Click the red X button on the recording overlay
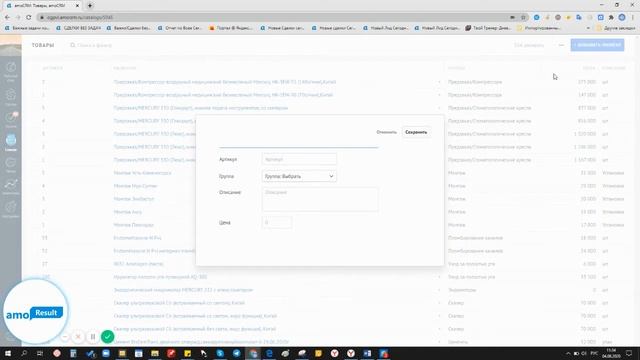Viewport: 640px width, 360px height. [x=78, y=337]
